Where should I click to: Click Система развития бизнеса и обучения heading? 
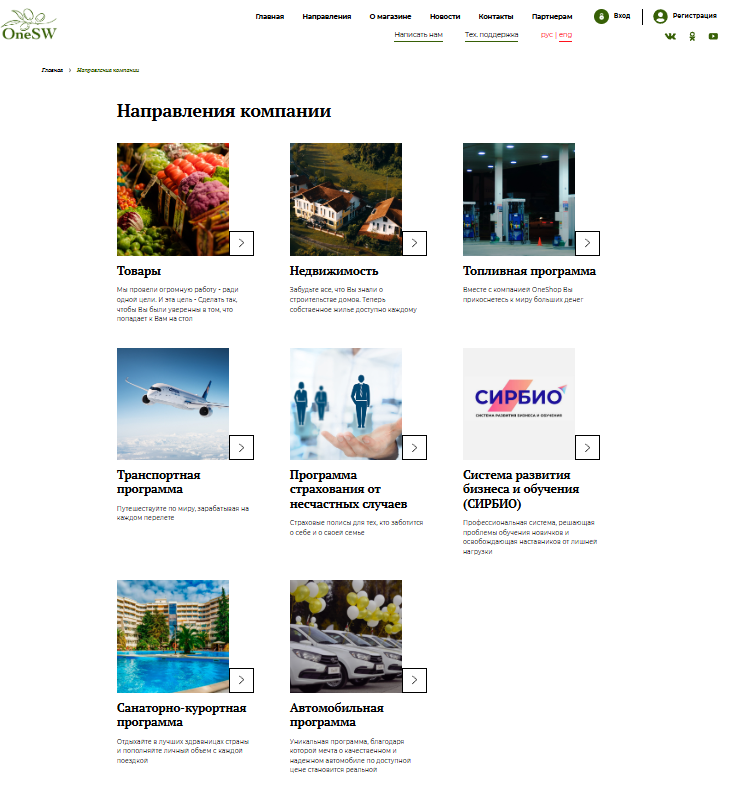click(521, 489)
